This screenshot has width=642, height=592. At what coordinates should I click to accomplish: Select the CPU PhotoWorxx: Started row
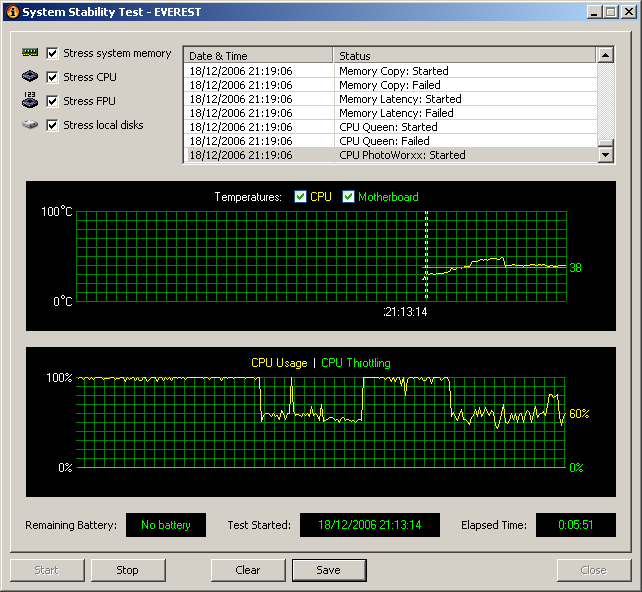point(390,155)
